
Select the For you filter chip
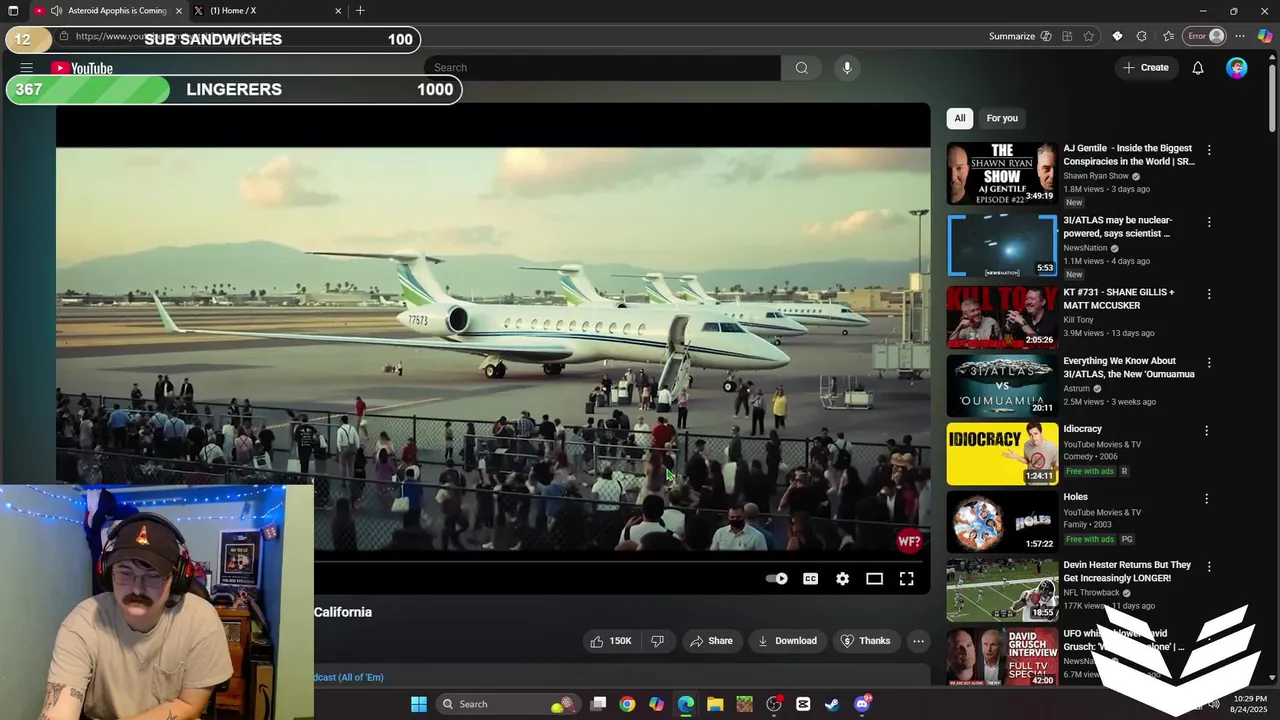1002,118
